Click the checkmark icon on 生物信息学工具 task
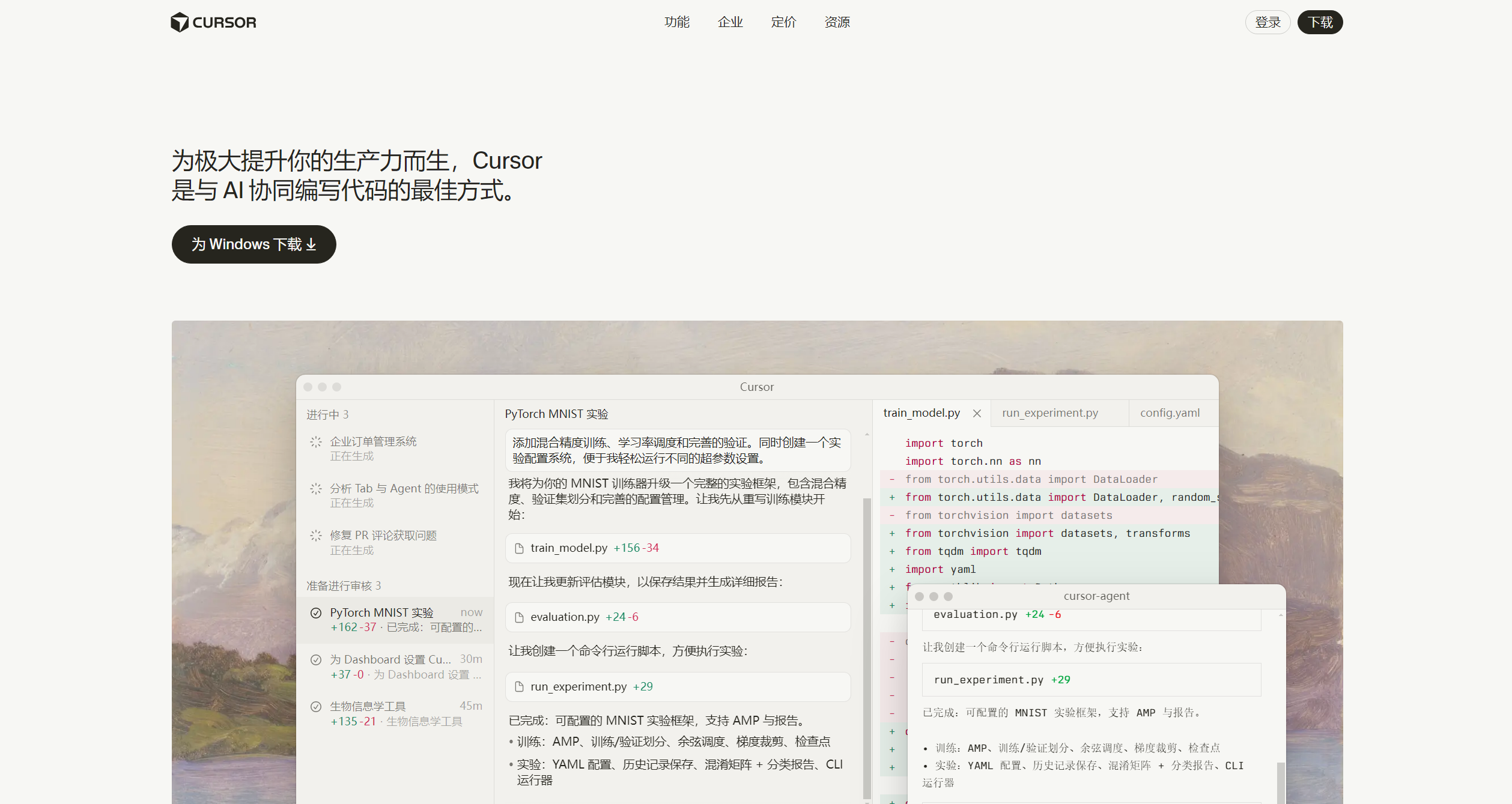Screen dimensions: 1512x804 (316, 706)
